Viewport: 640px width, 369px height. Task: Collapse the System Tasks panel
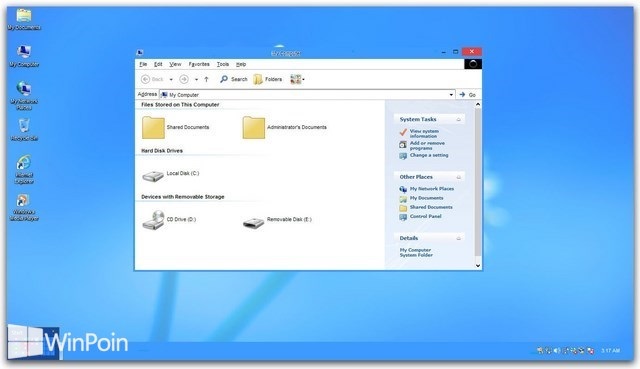[x=458, y=120]
